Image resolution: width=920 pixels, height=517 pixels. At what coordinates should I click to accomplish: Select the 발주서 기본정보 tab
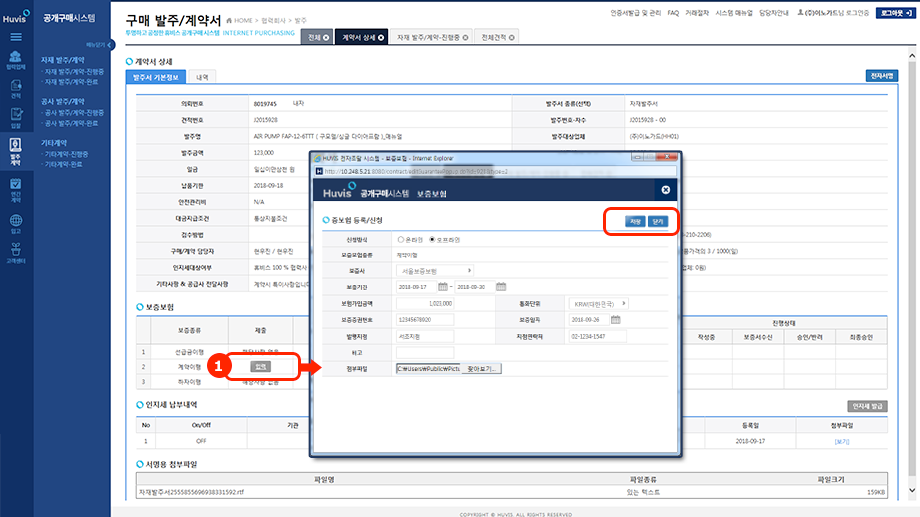(155, 77)
